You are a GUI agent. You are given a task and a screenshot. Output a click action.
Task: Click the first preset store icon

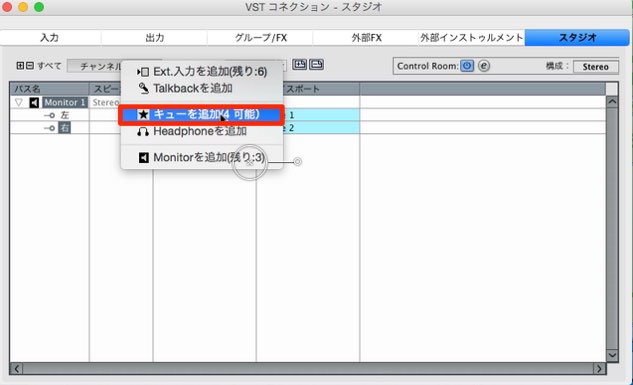pyautogui.click(x=300, y=65)
